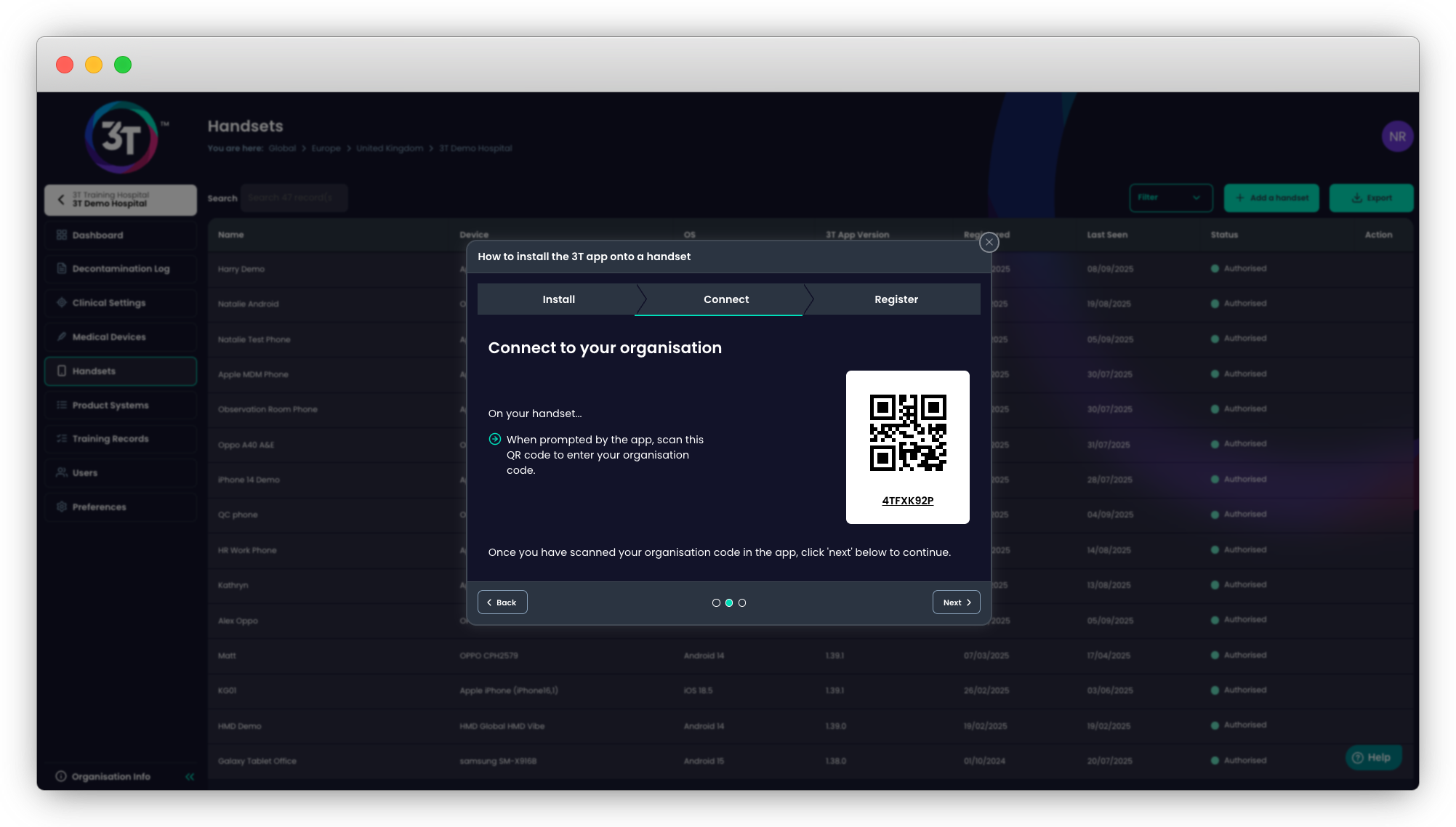Click the organisation QR code image
This screenshot has height=827, width=1456.
[x=908, y=432]
